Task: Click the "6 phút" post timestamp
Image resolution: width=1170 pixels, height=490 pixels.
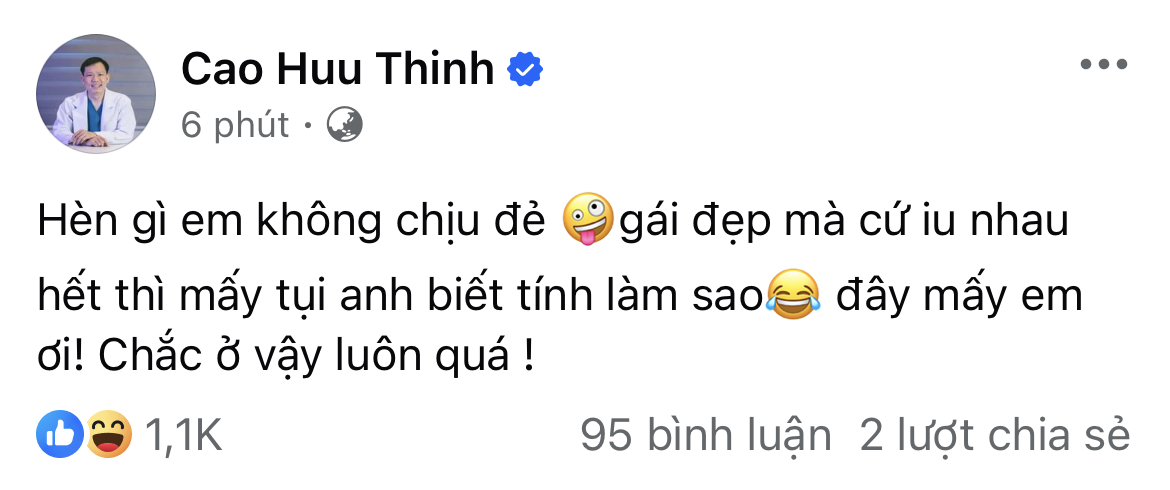Action: [235, 125]
